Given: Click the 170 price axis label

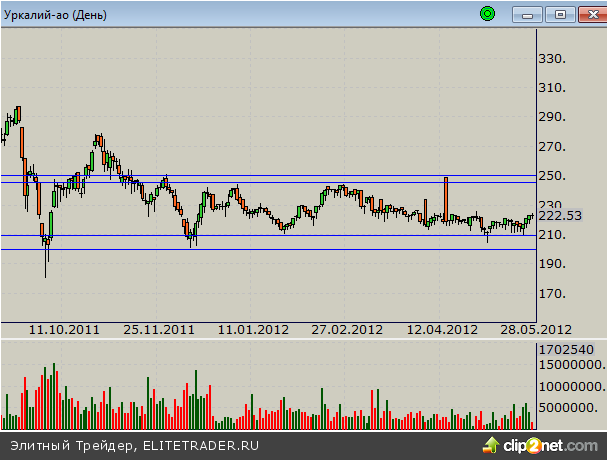Looking at the screenshot, I should click(x=552, y=294).
